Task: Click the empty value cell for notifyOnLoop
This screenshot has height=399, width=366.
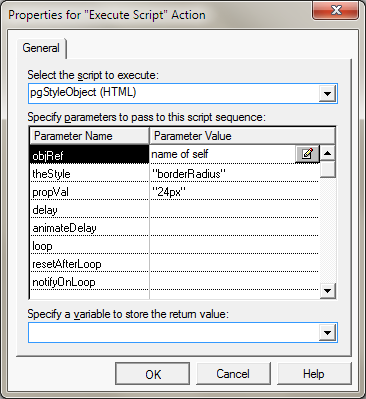Action: (234, 282)
